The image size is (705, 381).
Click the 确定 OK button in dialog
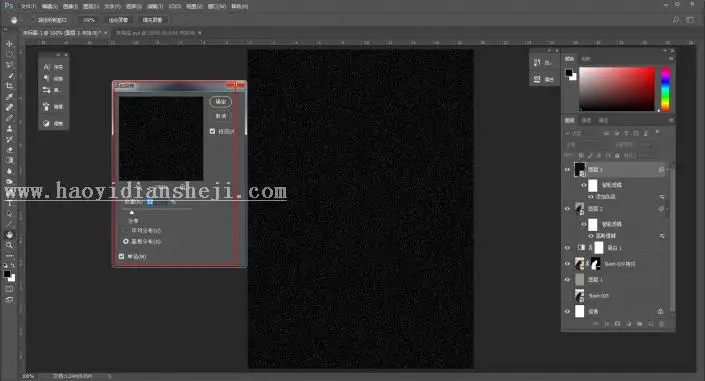pyautogui.click(x=220, y=102)
